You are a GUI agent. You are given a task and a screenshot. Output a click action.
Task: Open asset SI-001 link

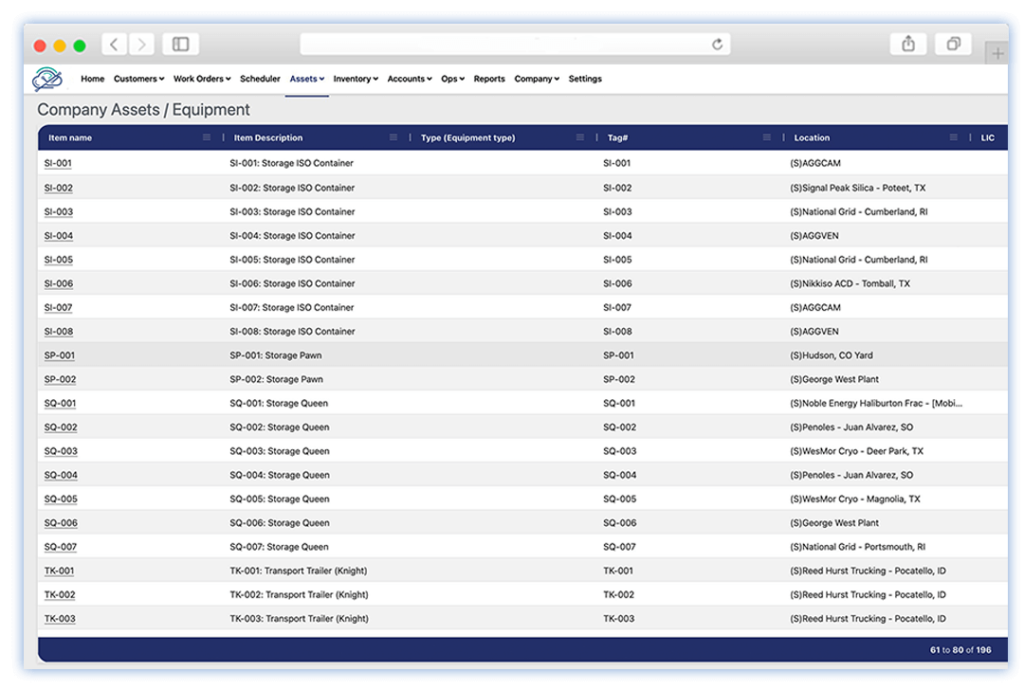coord(58,163)
